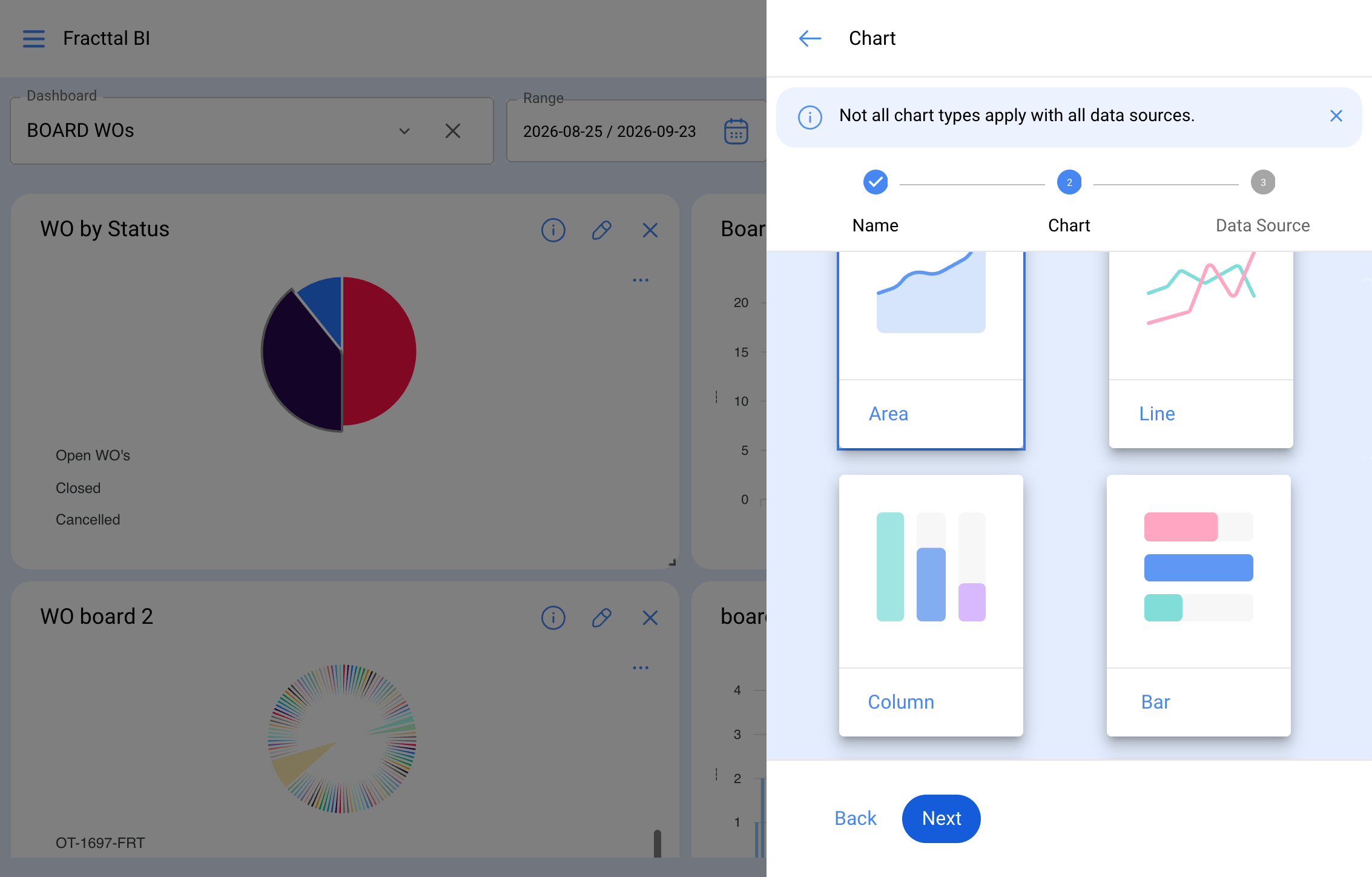This screenshot has width=1372, height=877.
Task: Expand the BOARD WOs dashboard dropdown
Action: pos(404,131)
